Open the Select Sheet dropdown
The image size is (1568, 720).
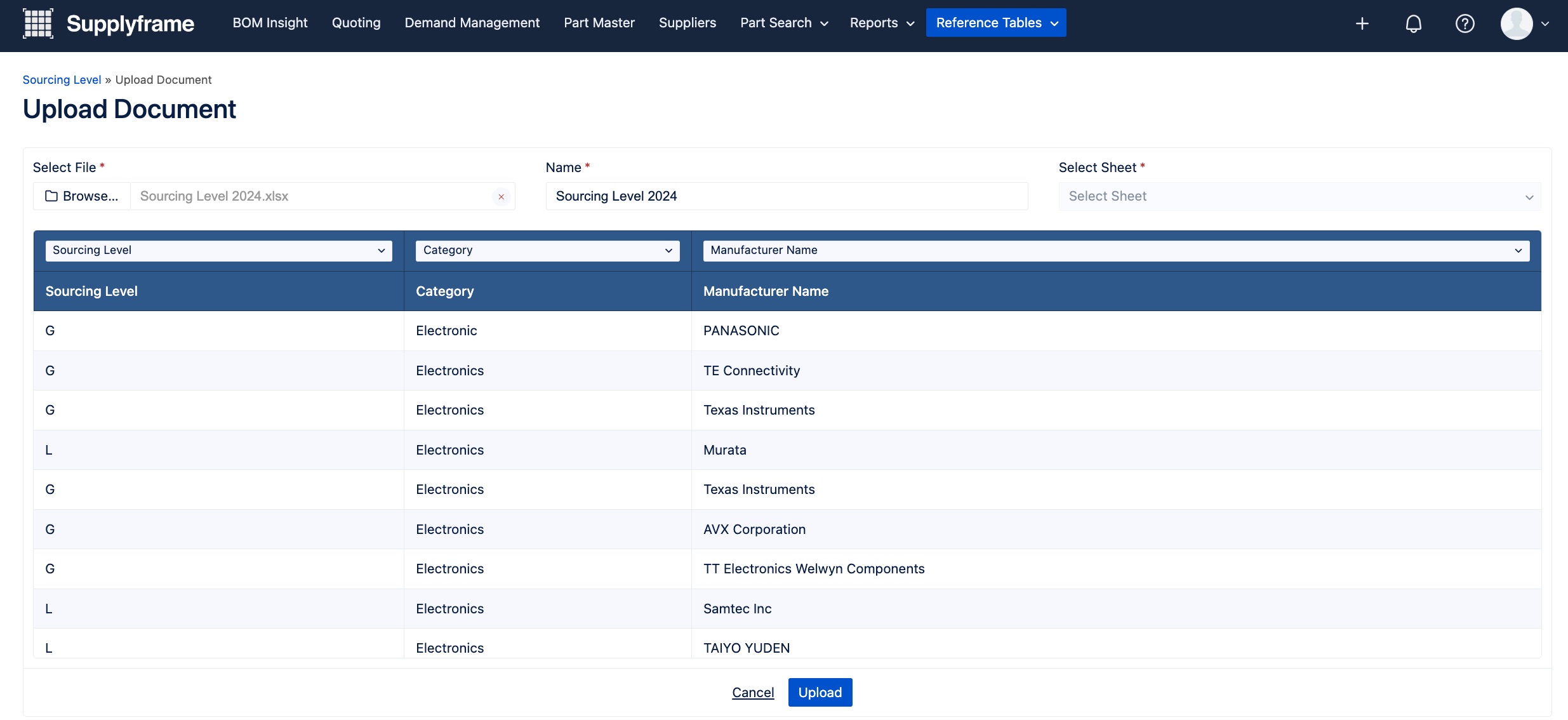1299,196
